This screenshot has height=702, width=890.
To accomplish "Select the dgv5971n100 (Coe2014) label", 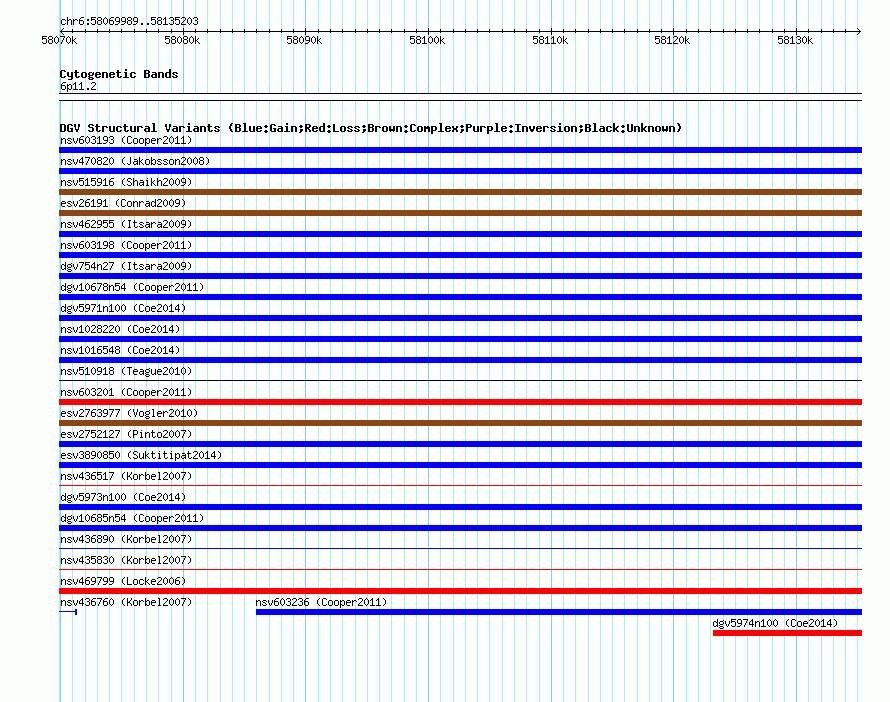I will pyautogui.click(x=123, y=308).
